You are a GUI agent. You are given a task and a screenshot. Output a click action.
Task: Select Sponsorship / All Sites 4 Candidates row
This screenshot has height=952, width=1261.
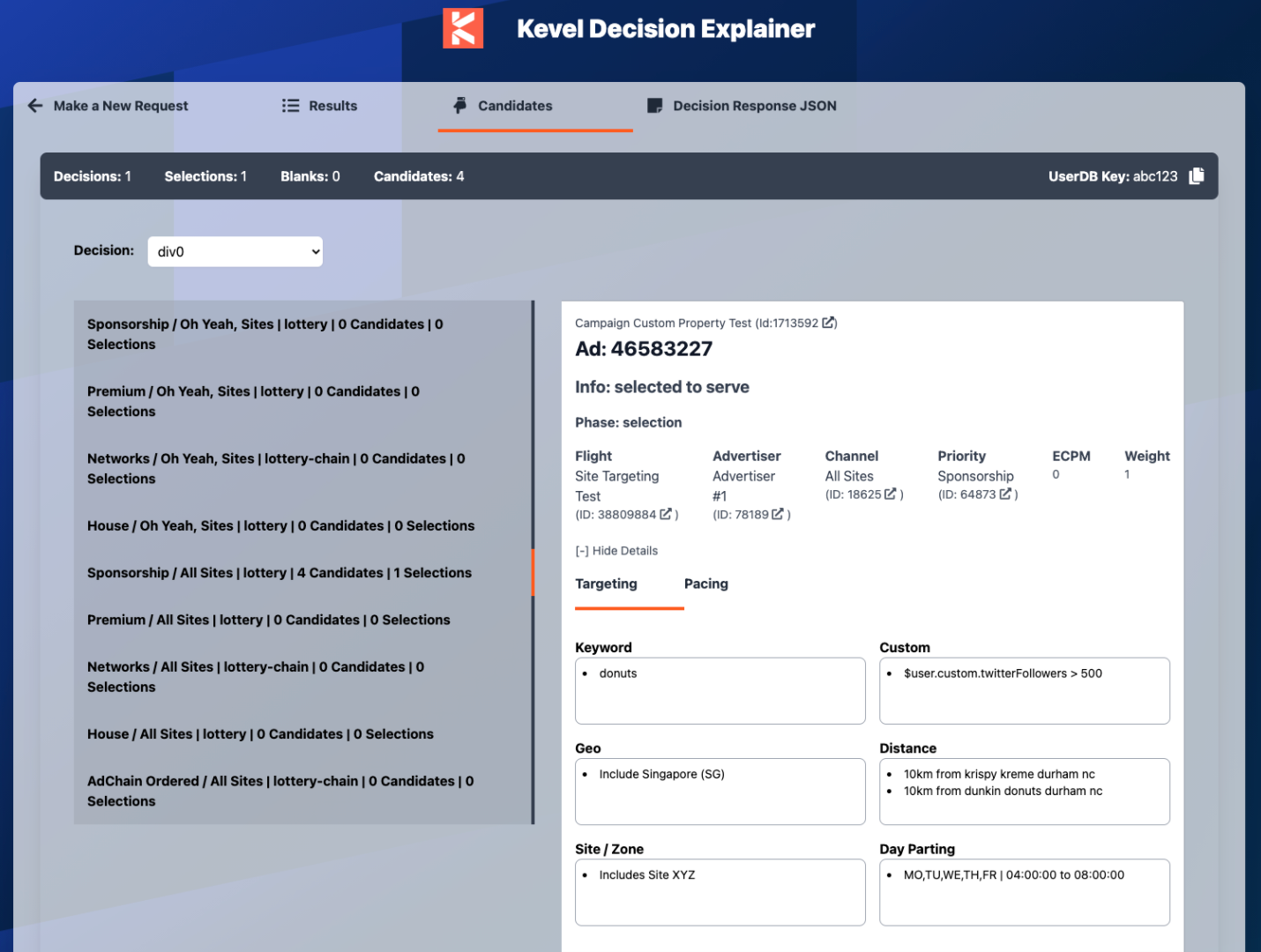(x=302, y=573)
